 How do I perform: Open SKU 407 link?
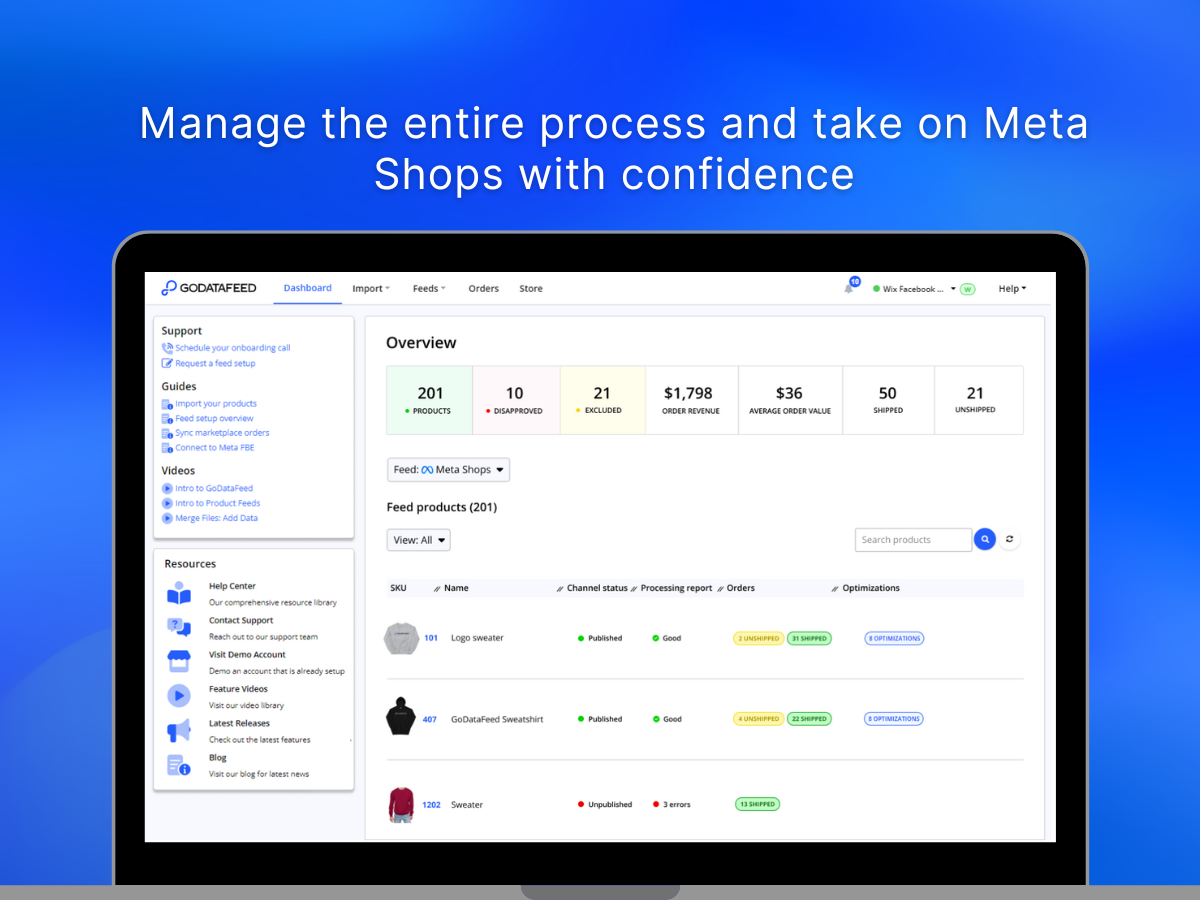point(430,719)
